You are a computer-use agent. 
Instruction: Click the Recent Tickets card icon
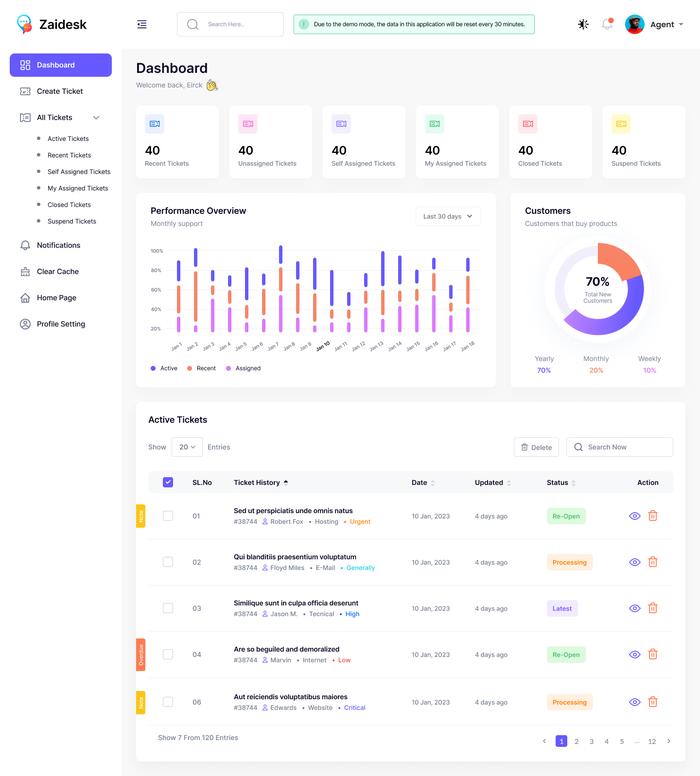pos(154,124)
